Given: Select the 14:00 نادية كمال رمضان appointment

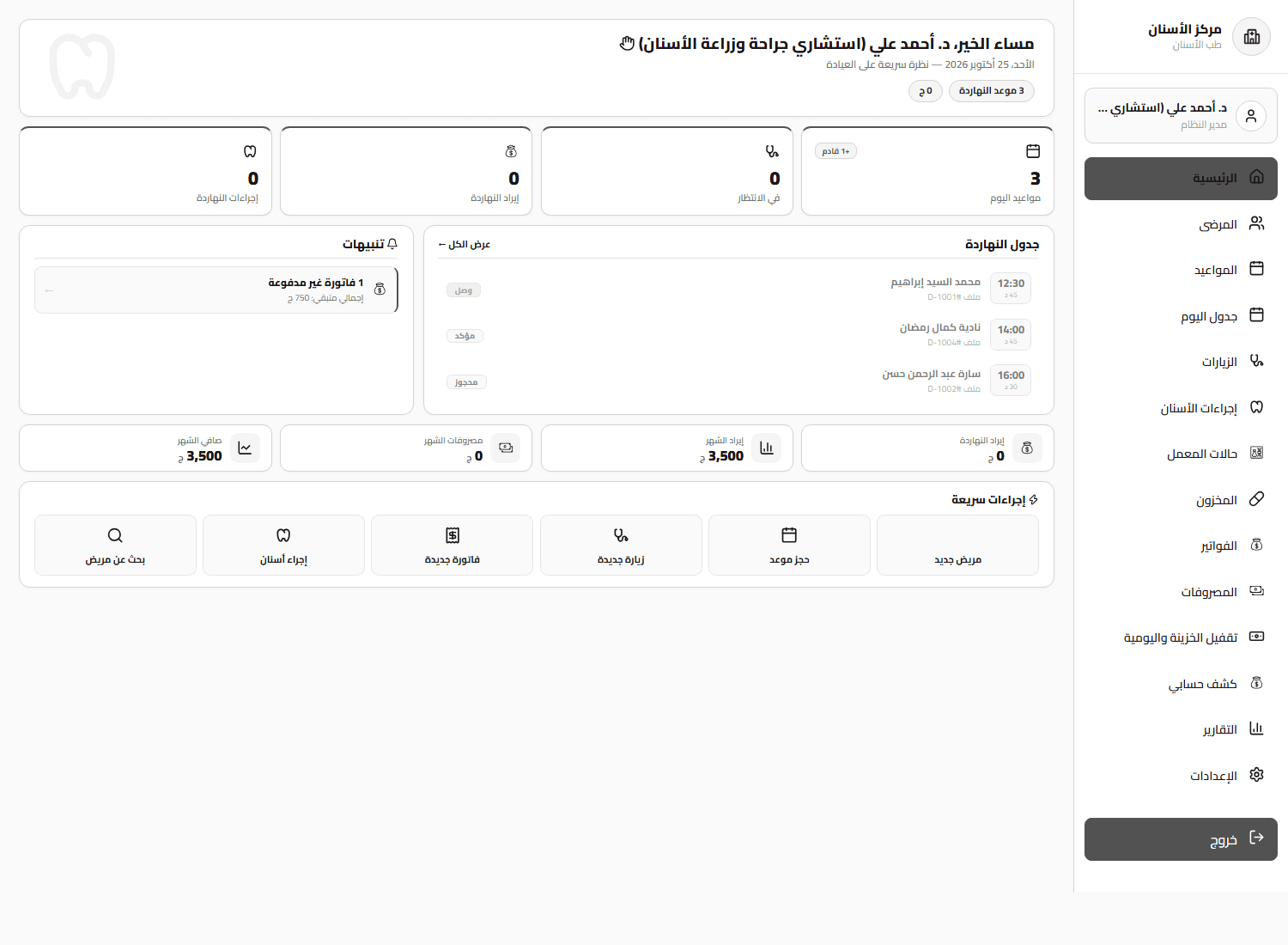Looking at the screenshot, I should pos(738,335).
